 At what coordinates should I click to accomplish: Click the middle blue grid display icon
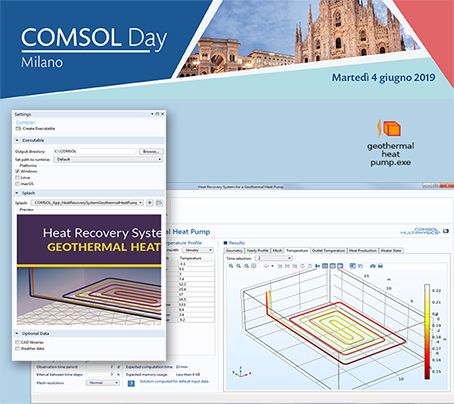tap(333, 266)
